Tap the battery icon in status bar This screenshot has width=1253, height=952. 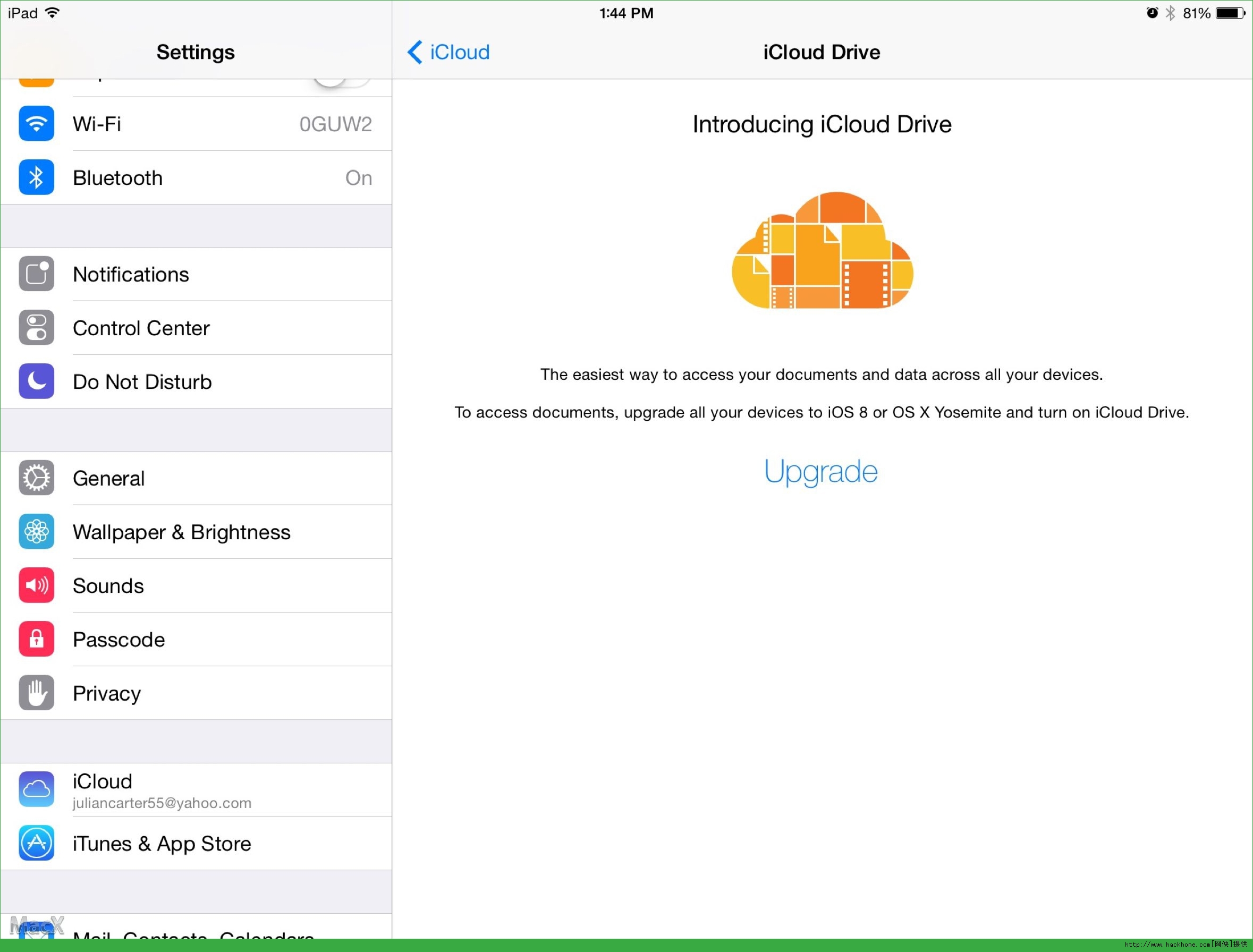pyautogui.click(x=1230, y=13)
